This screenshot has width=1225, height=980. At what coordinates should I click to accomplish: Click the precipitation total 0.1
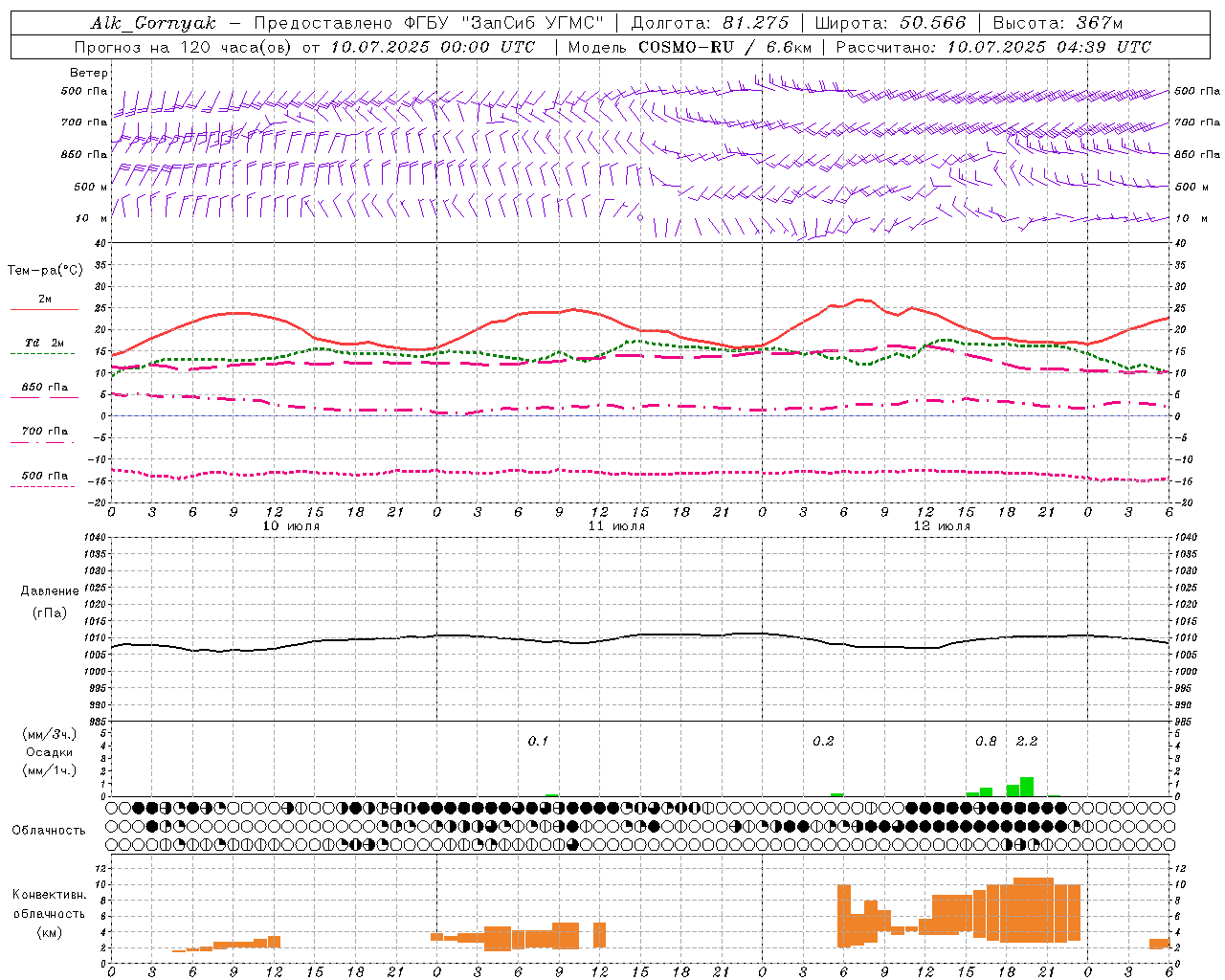tap(538, 742)
